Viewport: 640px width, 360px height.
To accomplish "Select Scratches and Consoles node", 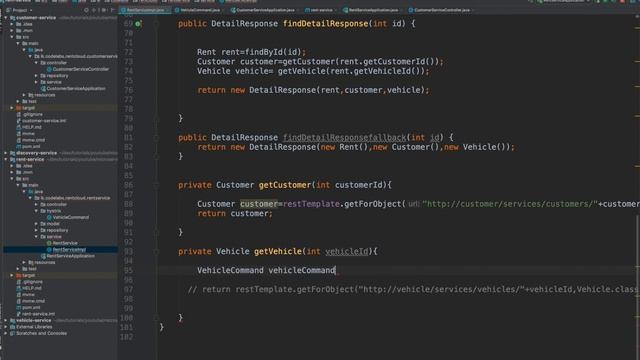I will [x=38, y=333].
